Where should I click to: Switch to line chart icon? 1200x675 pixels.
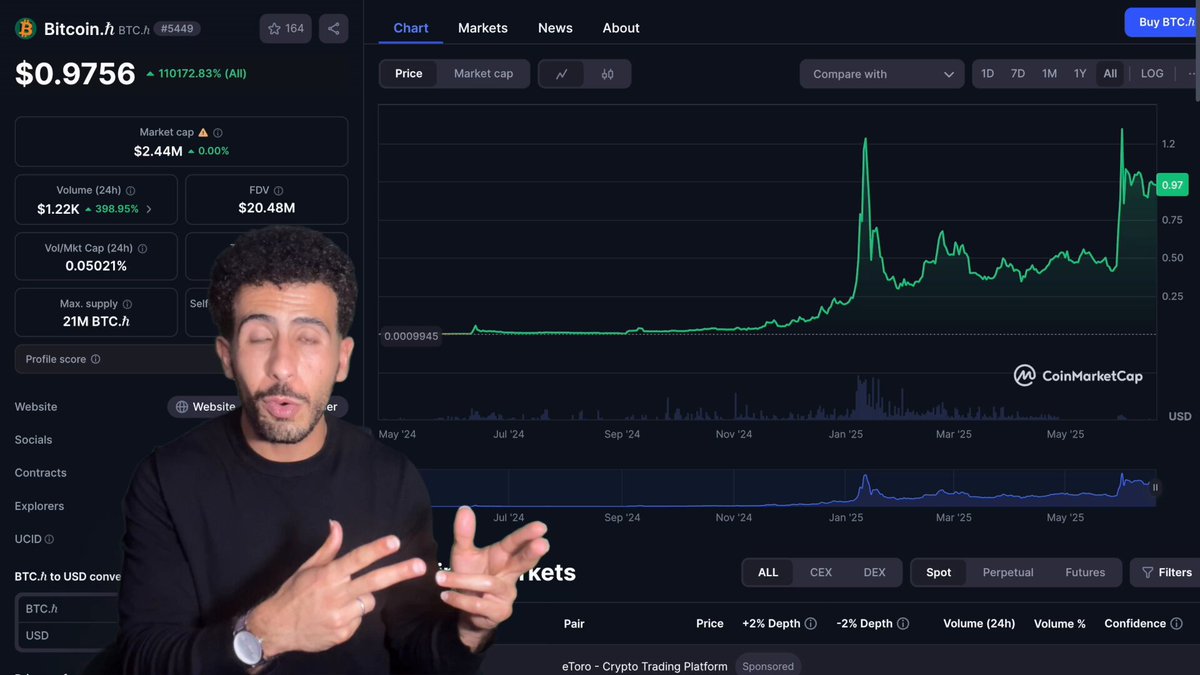[562, 74]
